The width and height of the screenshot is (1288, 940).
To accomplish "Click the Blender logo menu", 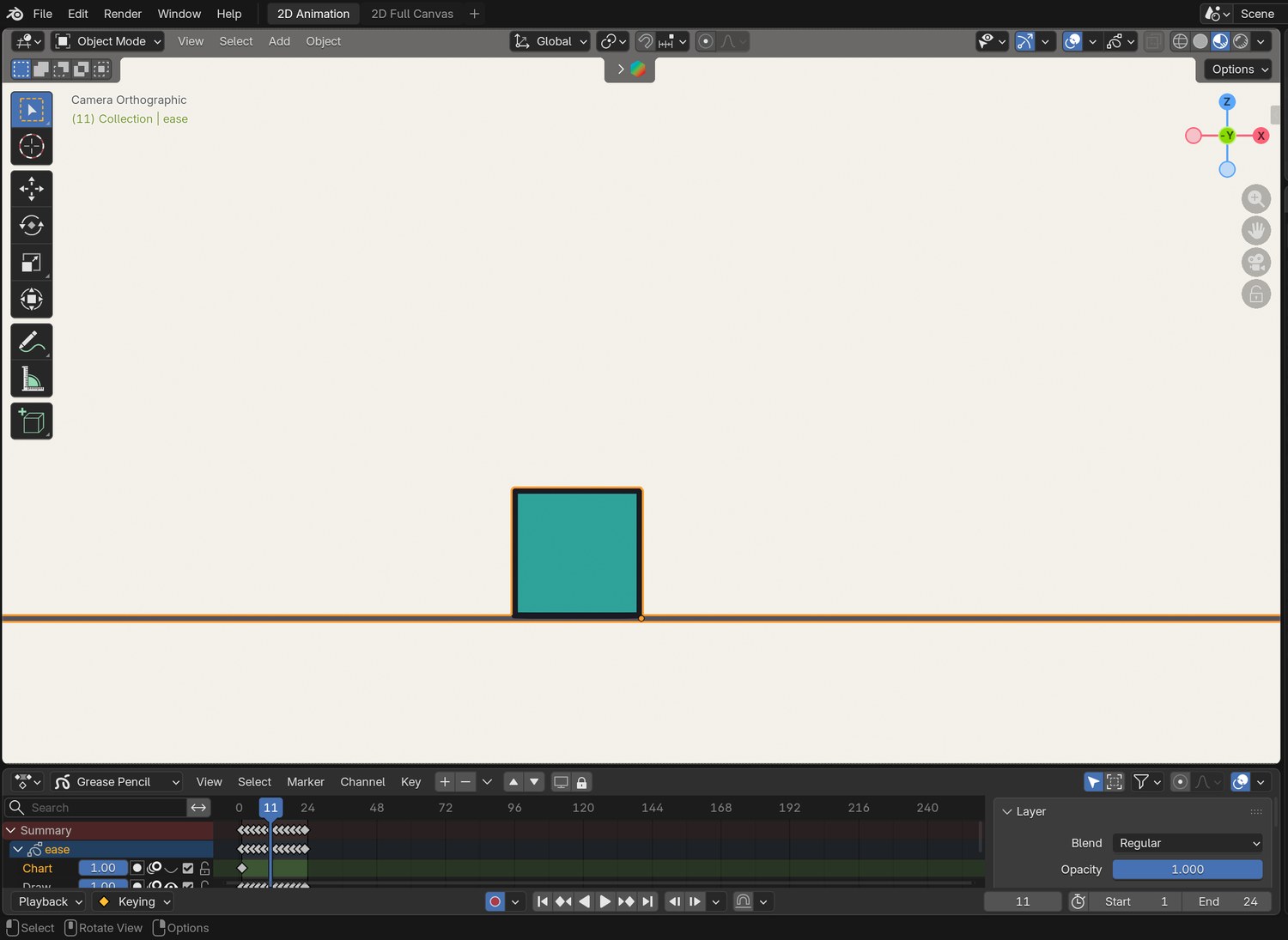I will pos(15,14).
